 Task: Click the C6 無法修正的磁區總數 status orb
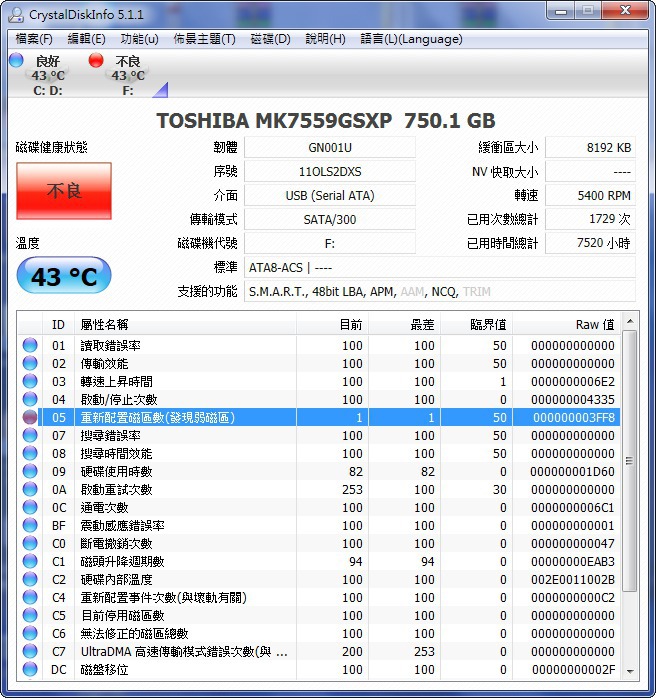(30, 633)
